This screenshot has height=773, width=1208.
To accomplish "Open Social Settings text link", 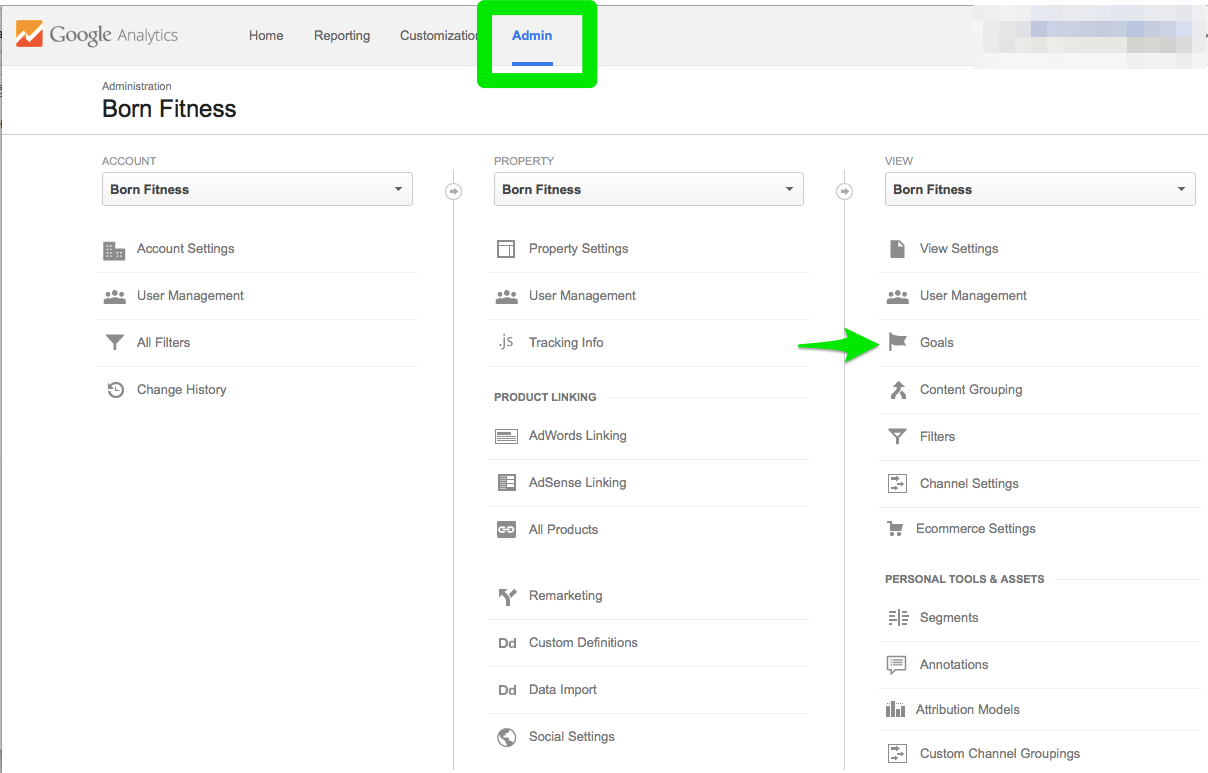I will (572, 737).
